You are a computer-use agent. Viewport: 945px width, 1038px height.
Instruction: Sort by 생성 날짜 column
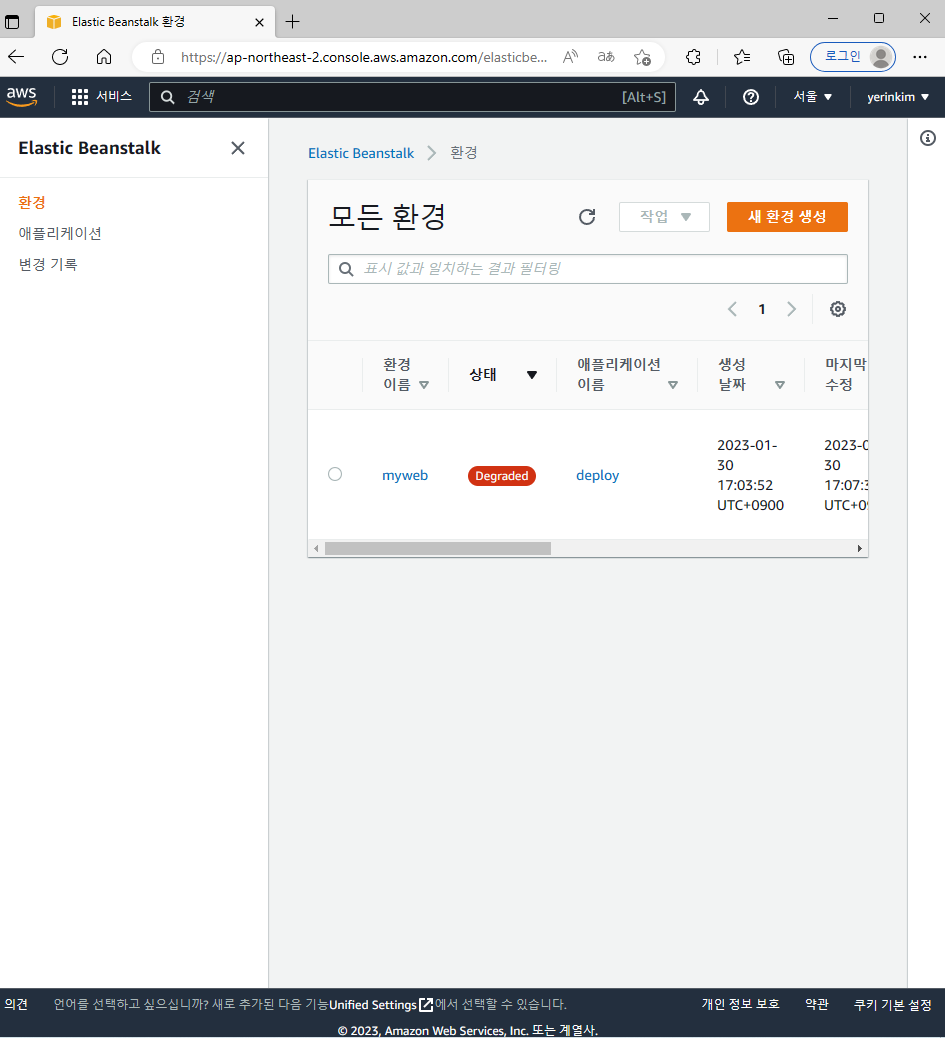(752, 375)
